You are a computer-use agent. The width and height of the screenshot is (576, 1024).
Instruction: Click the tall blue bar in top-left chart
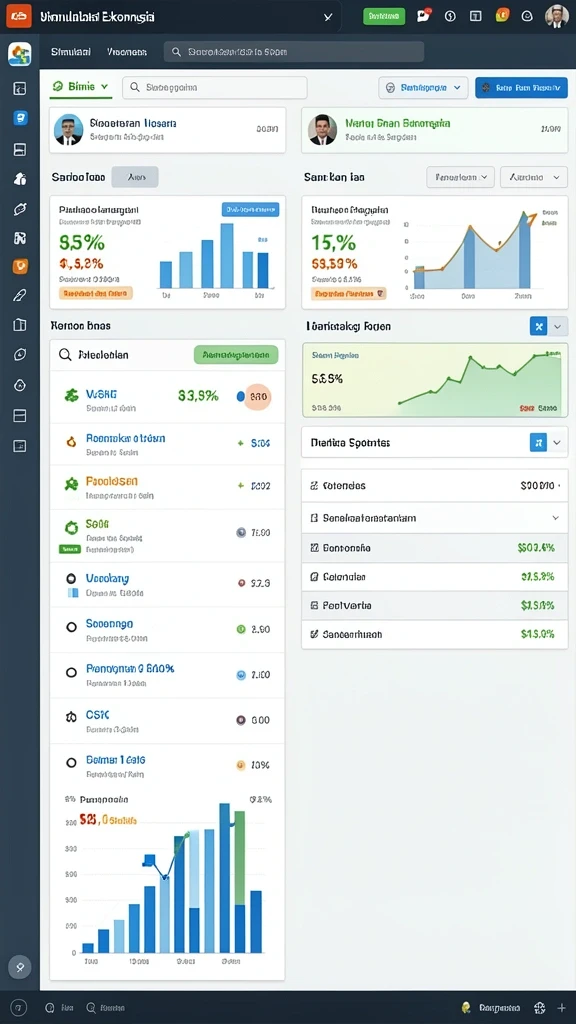click(227, 255)
